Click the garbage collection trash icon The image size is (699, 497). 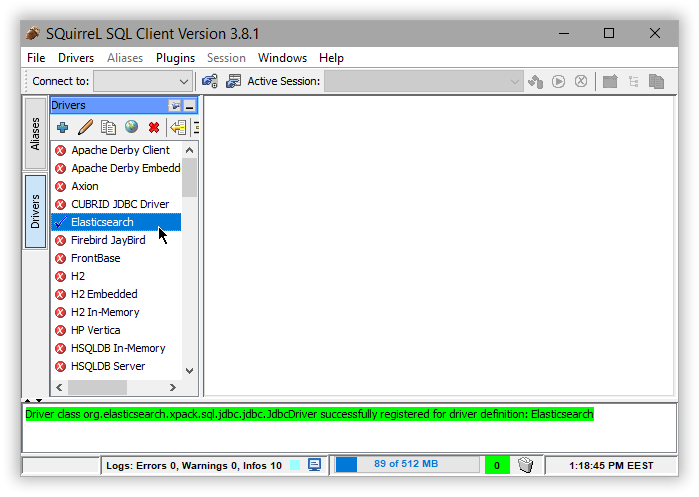(526, 465)
